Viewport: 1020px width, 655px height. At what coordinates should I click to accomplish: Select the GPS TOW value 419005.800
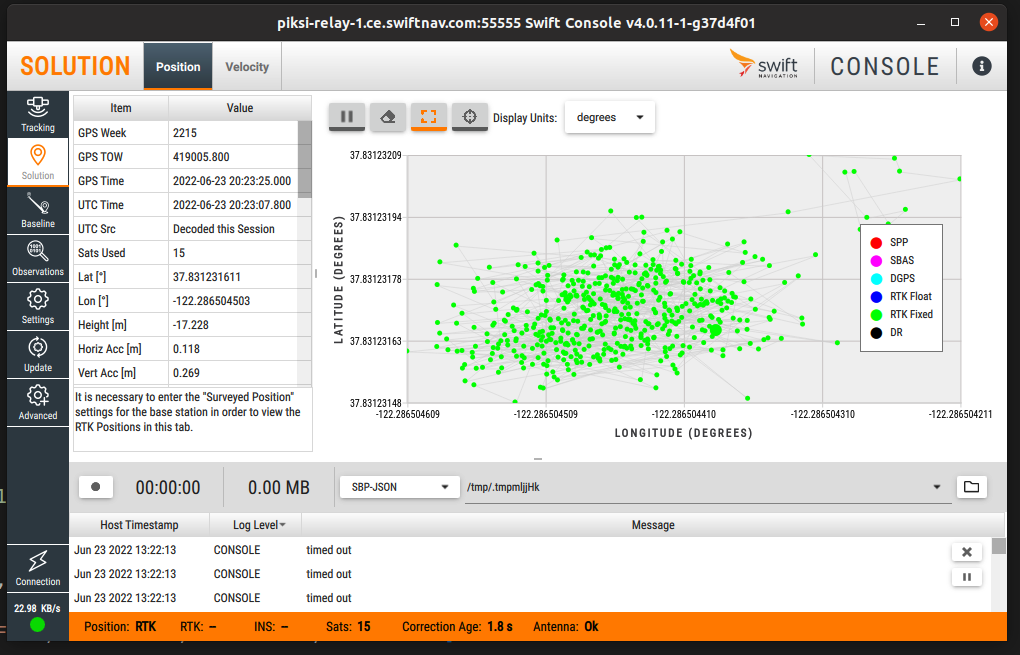233,157
